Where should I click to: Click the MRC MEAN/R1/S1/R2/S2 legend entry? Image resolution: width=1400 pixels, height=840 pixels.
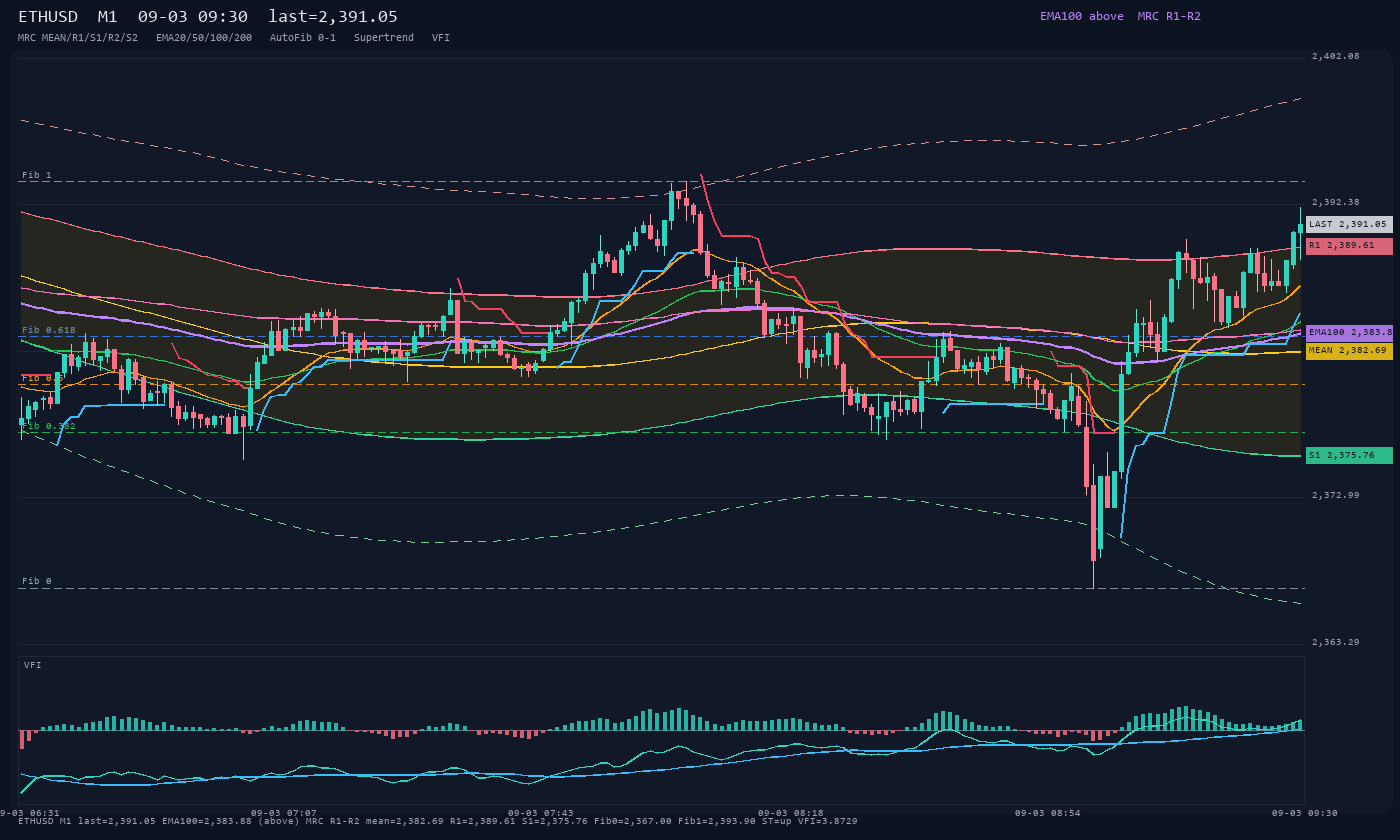pos(78,37)
